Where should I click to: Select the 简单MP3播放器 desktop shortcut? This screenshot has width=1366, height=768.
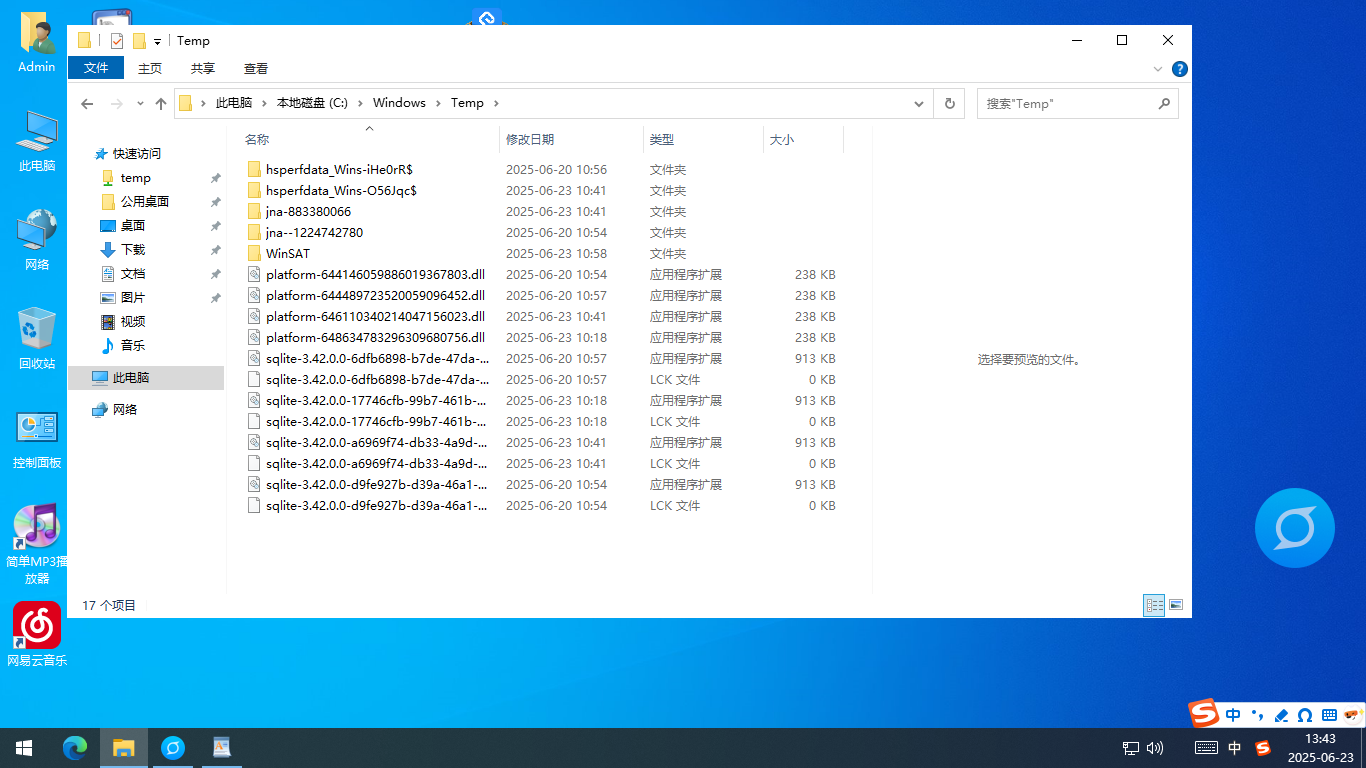point(37,545)
